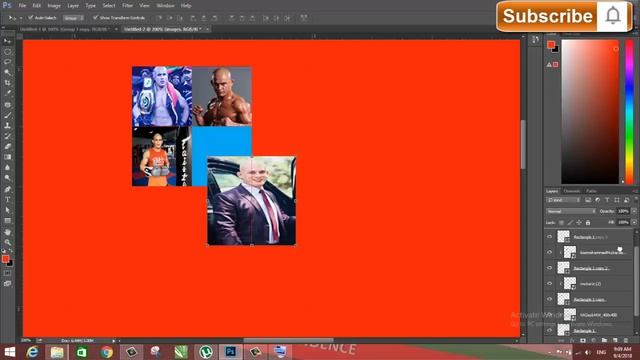Click the Subscribe button
640x360 pixels.
547,16
